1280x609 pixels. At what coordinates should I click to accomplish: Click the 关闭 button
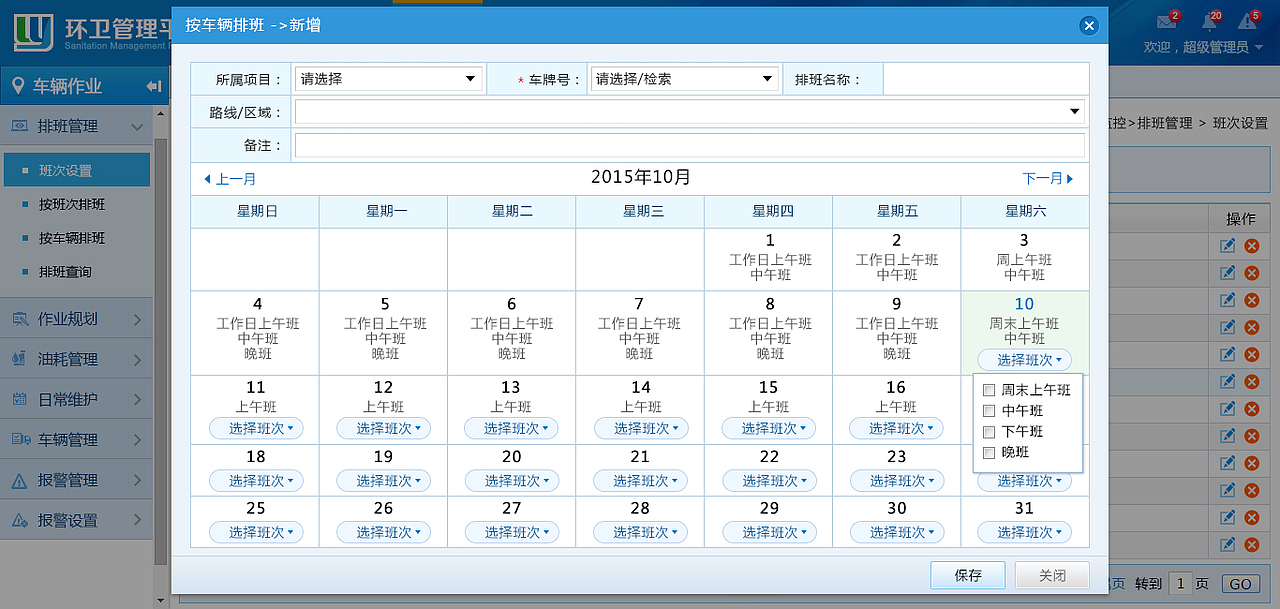1052,576
